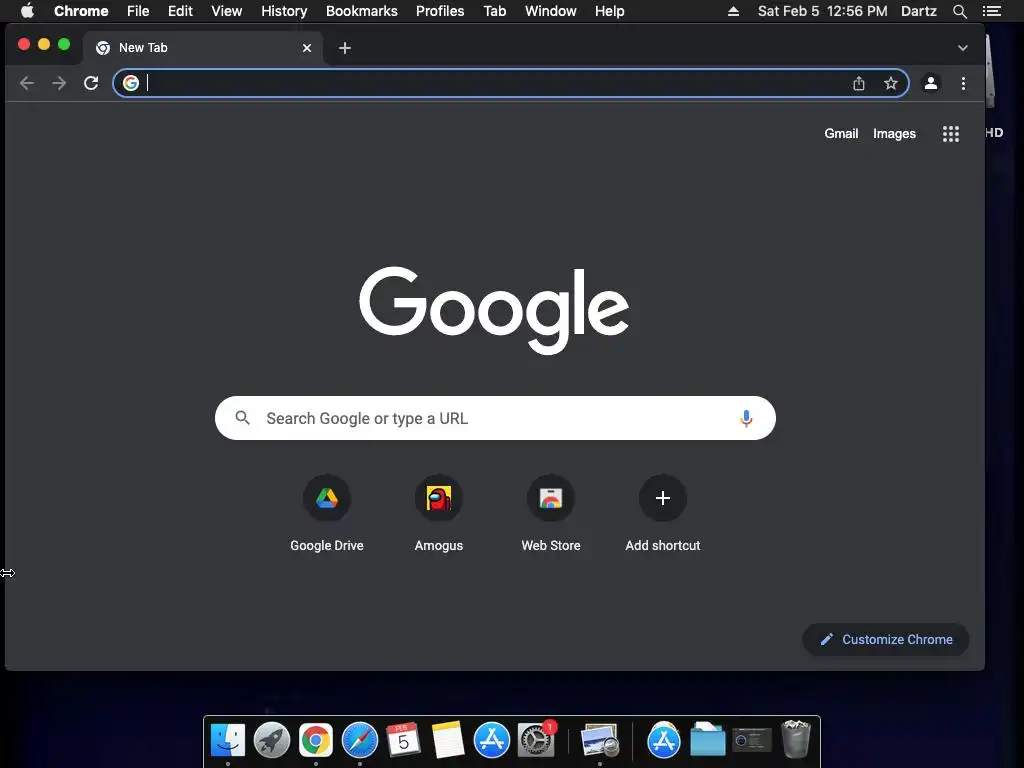
Task: Start voice search with the microphone
Action: point(746,418)
